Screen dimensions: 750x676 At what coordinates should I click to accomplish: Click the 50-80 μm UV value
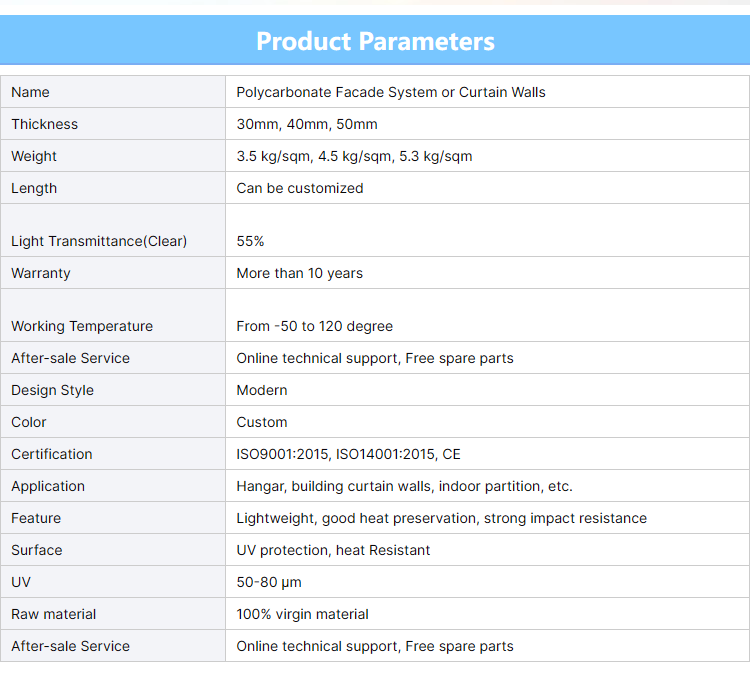pos(269,582)
